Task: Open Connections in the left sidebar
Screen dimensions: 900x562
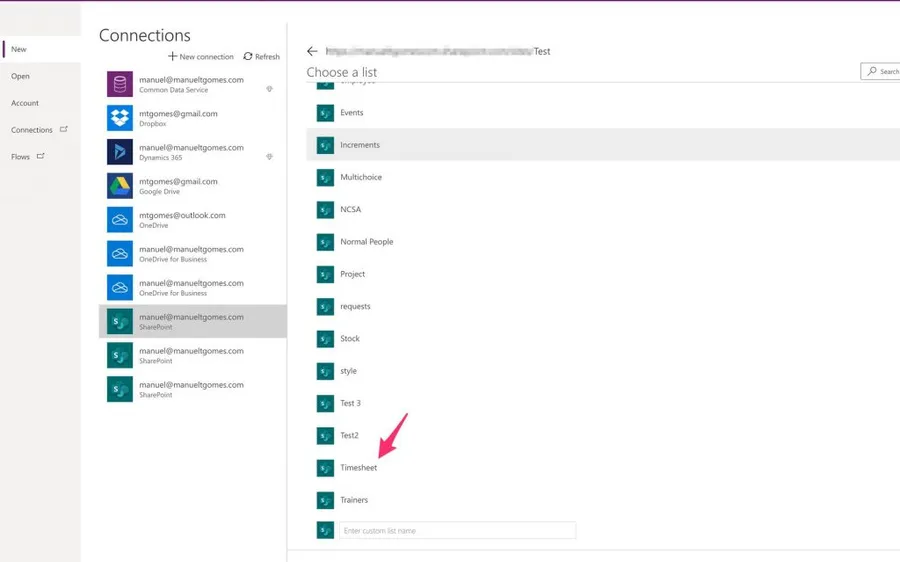Action: 32,130
